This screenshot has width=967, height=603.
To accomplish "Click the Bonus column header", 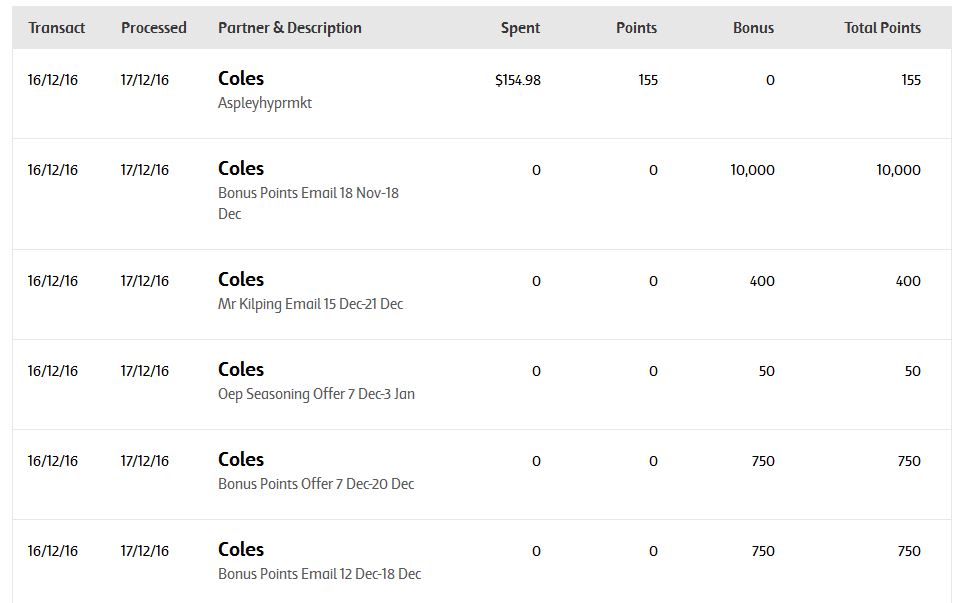I will point(753,28).
